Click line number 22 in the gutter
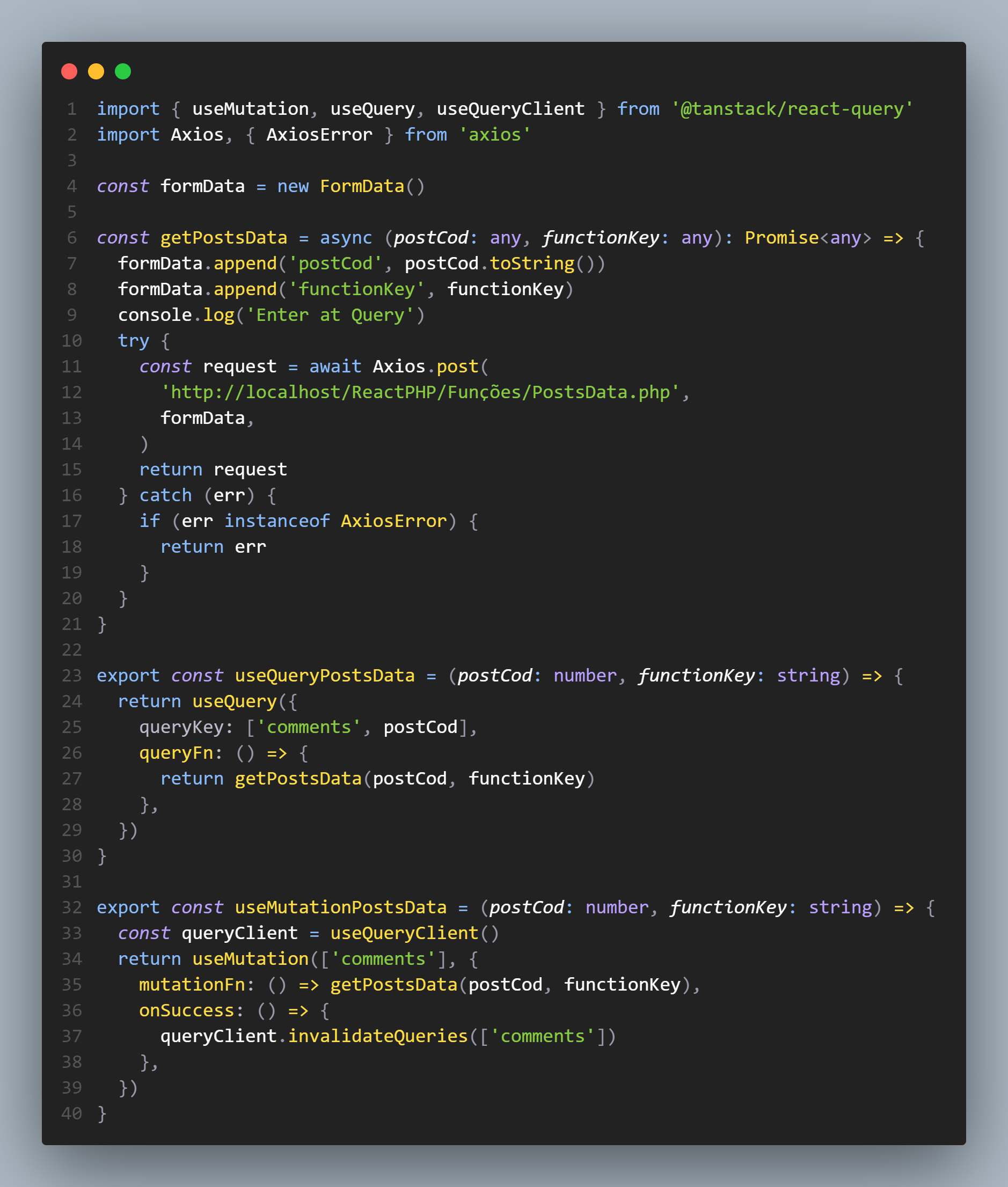The image size is (1008, 1187). pyautogui.click(x=72, y=649)
